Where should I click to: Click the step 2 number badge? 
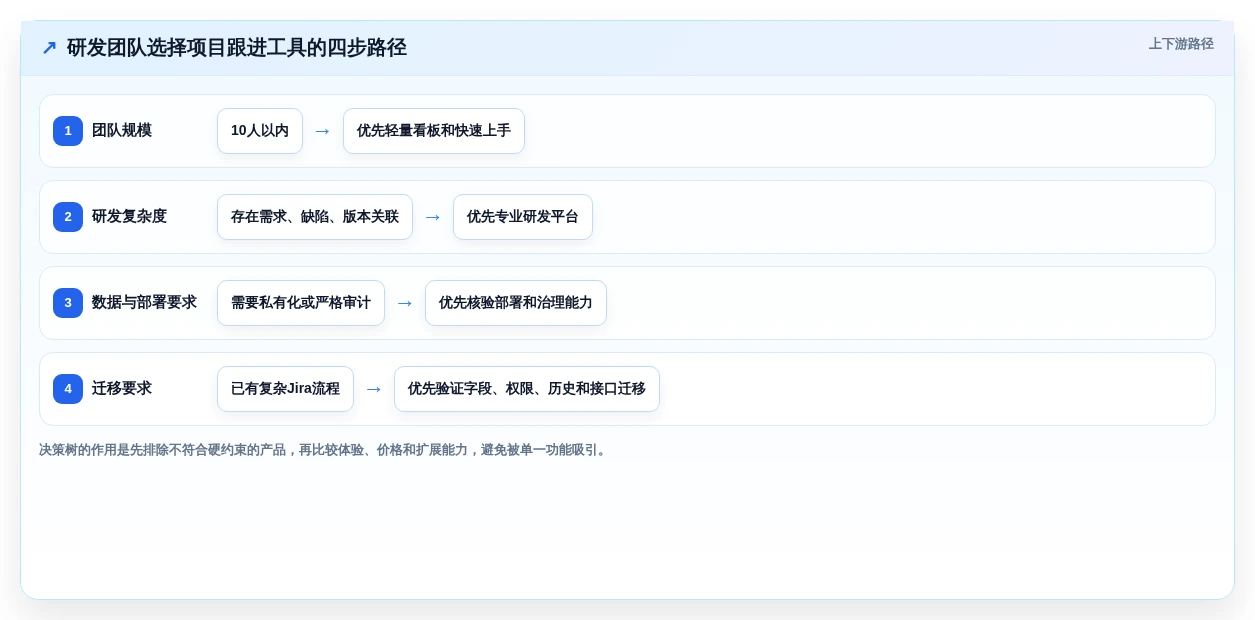68,217
